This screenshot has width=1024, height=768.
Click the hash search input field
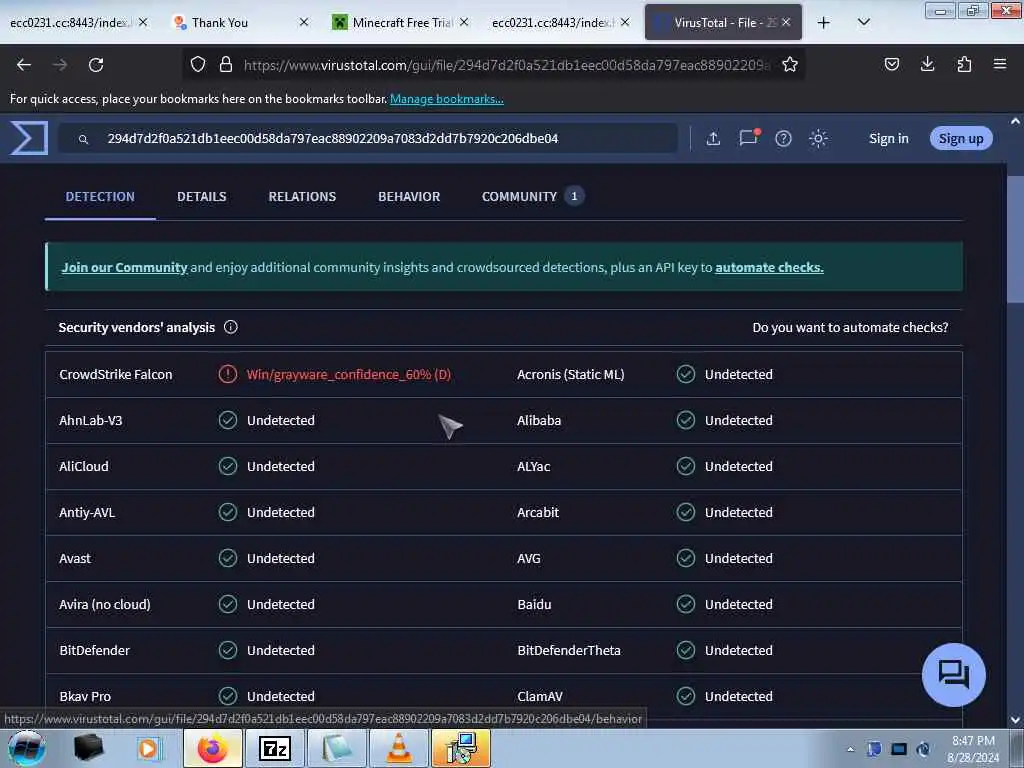pos(368,138)
